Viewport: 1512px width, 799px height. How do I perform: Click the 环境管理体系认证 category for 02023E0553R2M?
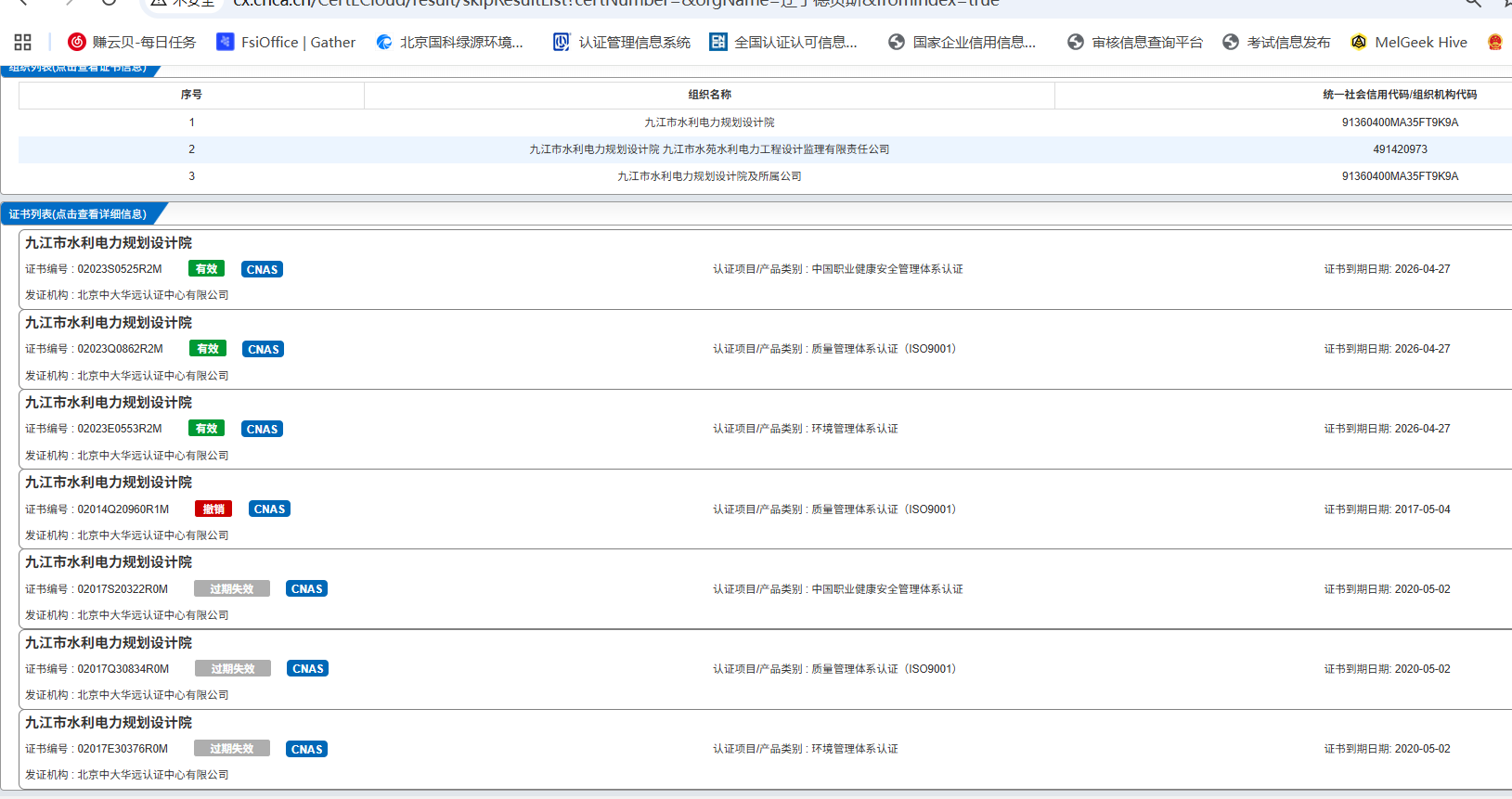click(855, 429)
